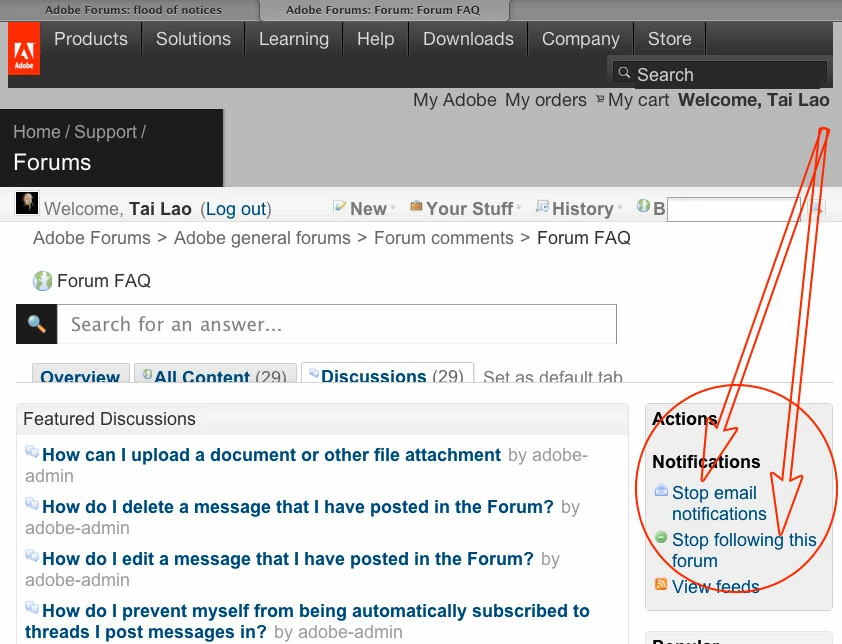Viewport: 842px width, 644px height.
Task: Click the My orders link
Action: pos(546,100)
